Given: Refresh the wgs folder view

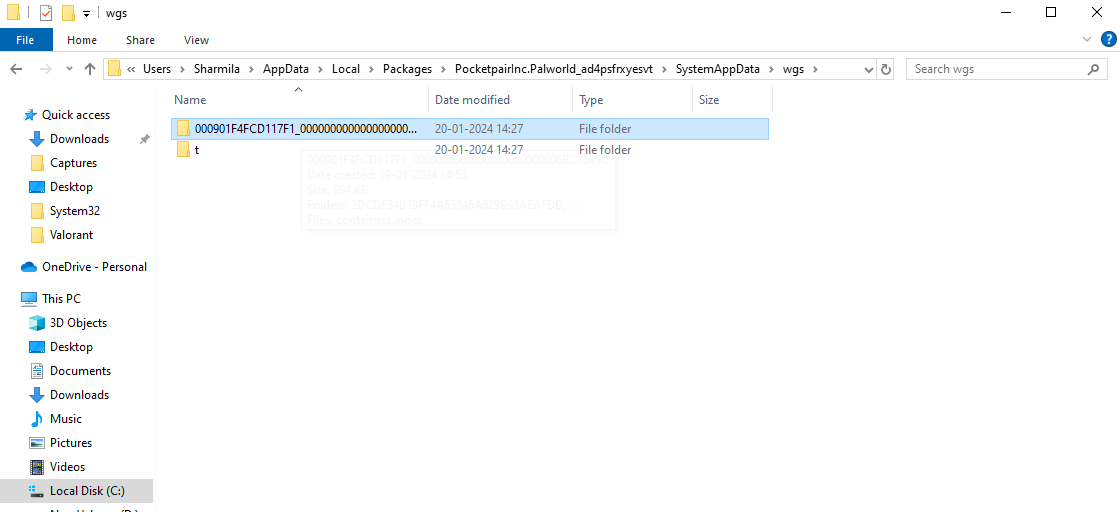Looking at the screenshot, I should 885,69.
